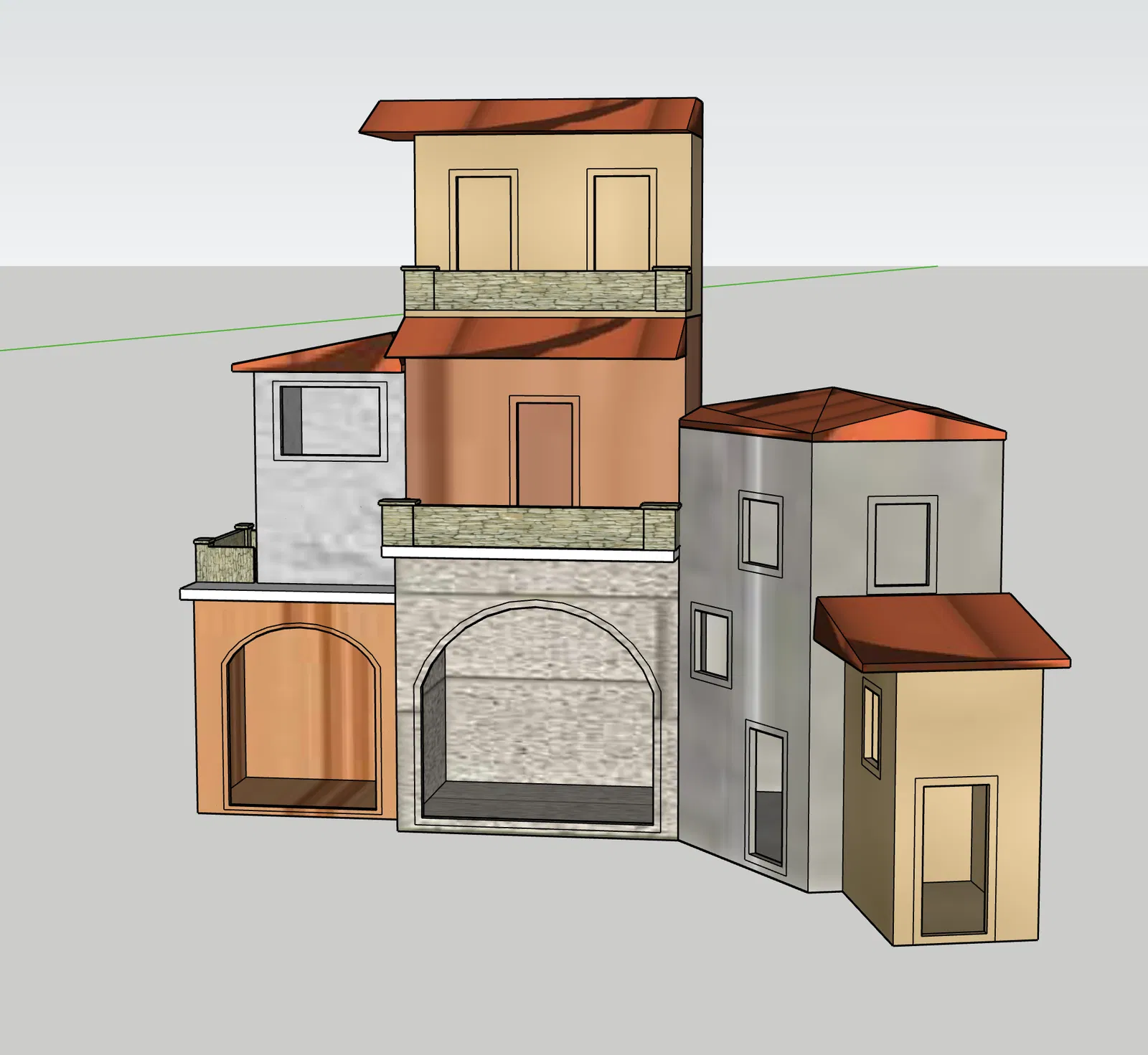Select the hipped roof of the gray building

pos(843,415)
